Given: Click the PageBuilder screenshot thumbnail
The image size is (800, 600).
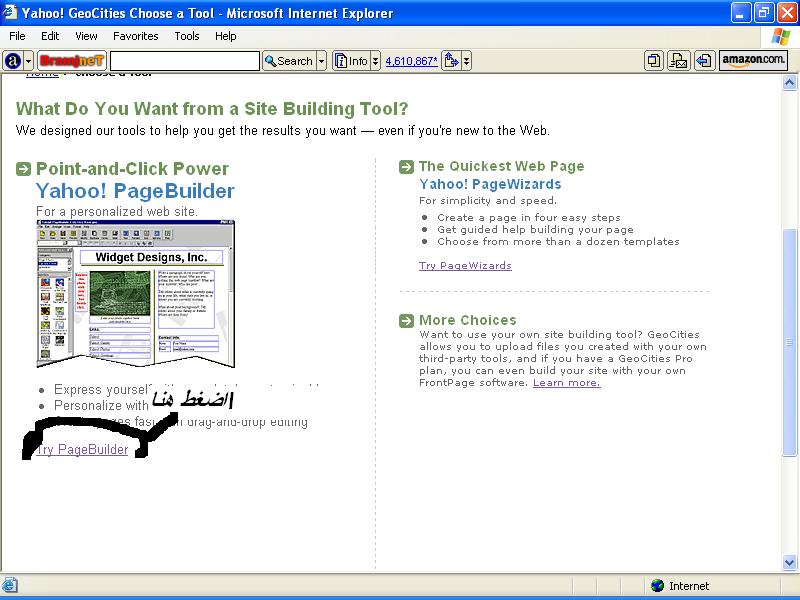Looking at the screenshot, I should (136, 293).
